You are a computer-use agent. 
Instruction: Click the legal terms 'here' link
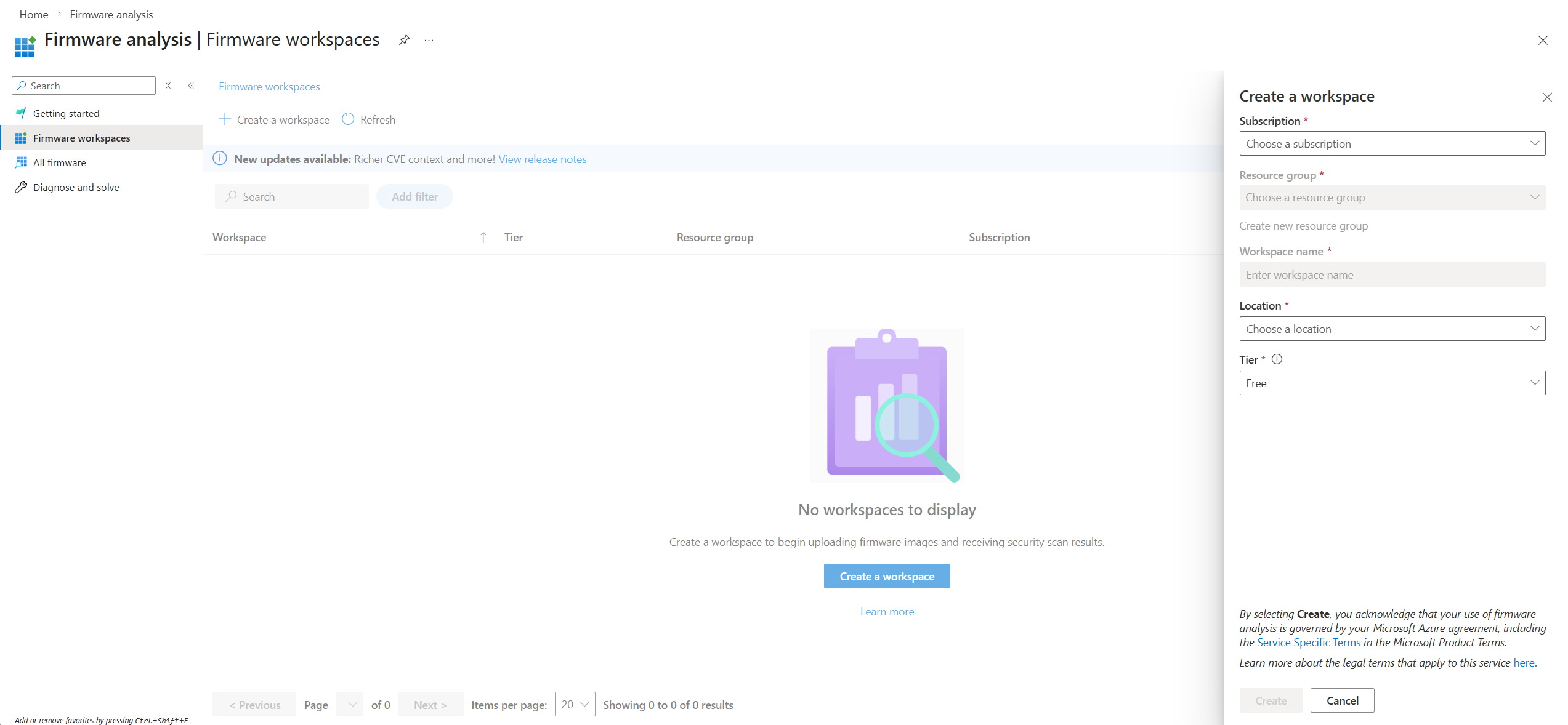click(1525, 663)
